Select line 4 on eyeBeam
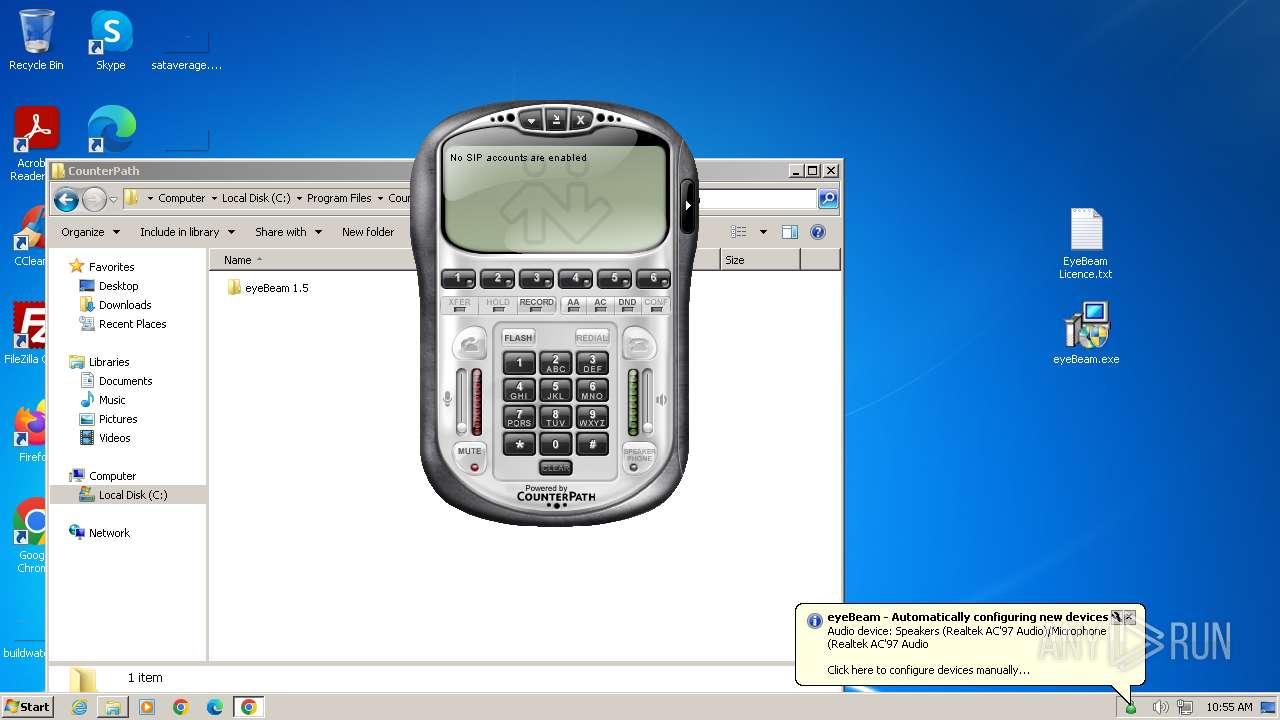The height and width of the screenshot is (720, 1280). coord(575,279)
